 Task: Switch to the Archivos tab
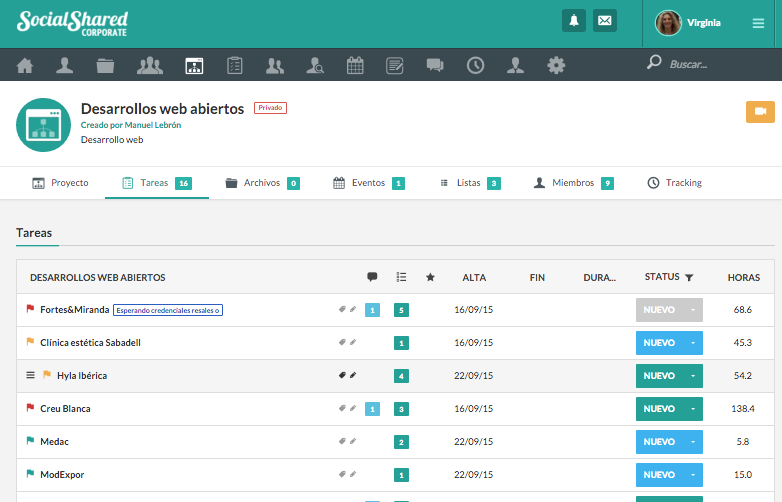261,183
